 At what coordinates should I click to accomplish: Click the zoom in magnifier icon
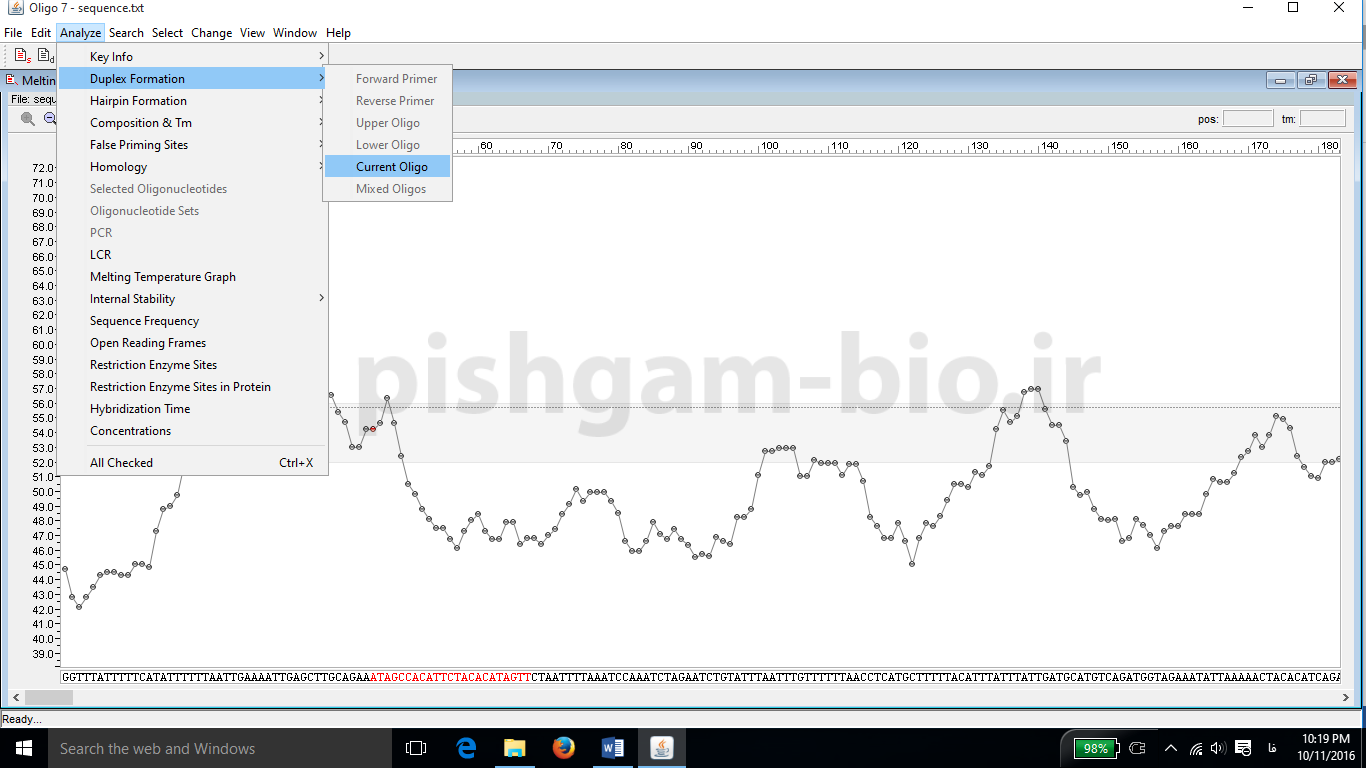(x=28, y=119)
